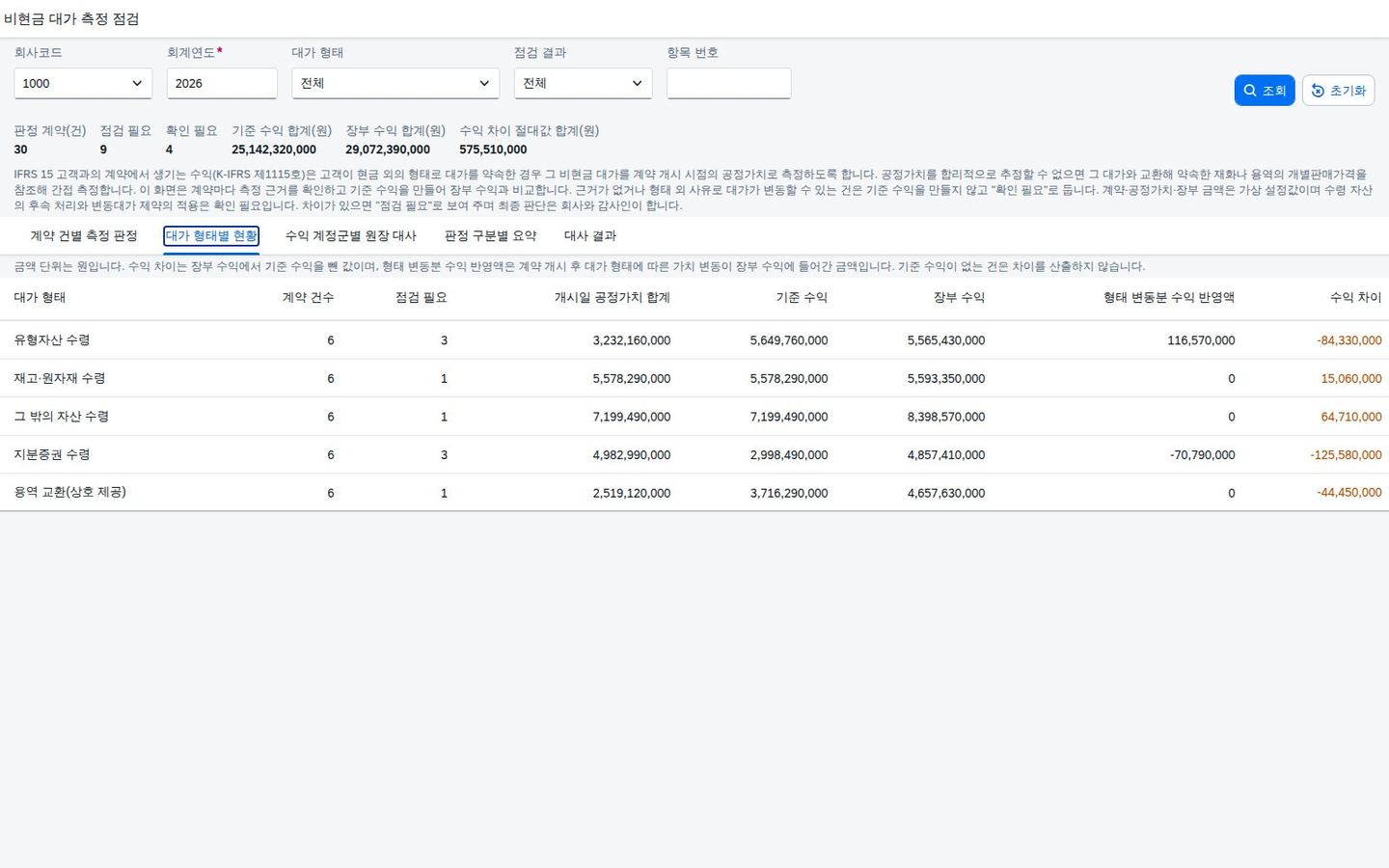Switch to the 대사 결과 tab
This screenshot has width=1389, height=868.
(x=590, y=236)
